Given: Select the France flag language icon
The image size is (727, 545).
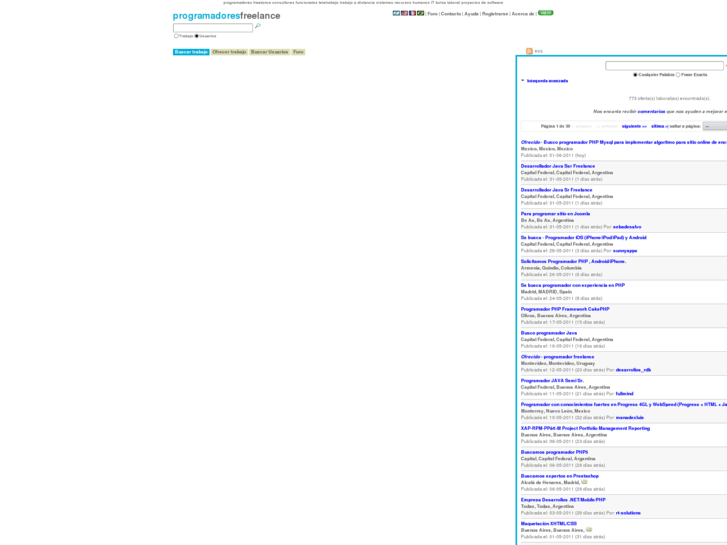Looking at the screenshot, I should point(412,13).
